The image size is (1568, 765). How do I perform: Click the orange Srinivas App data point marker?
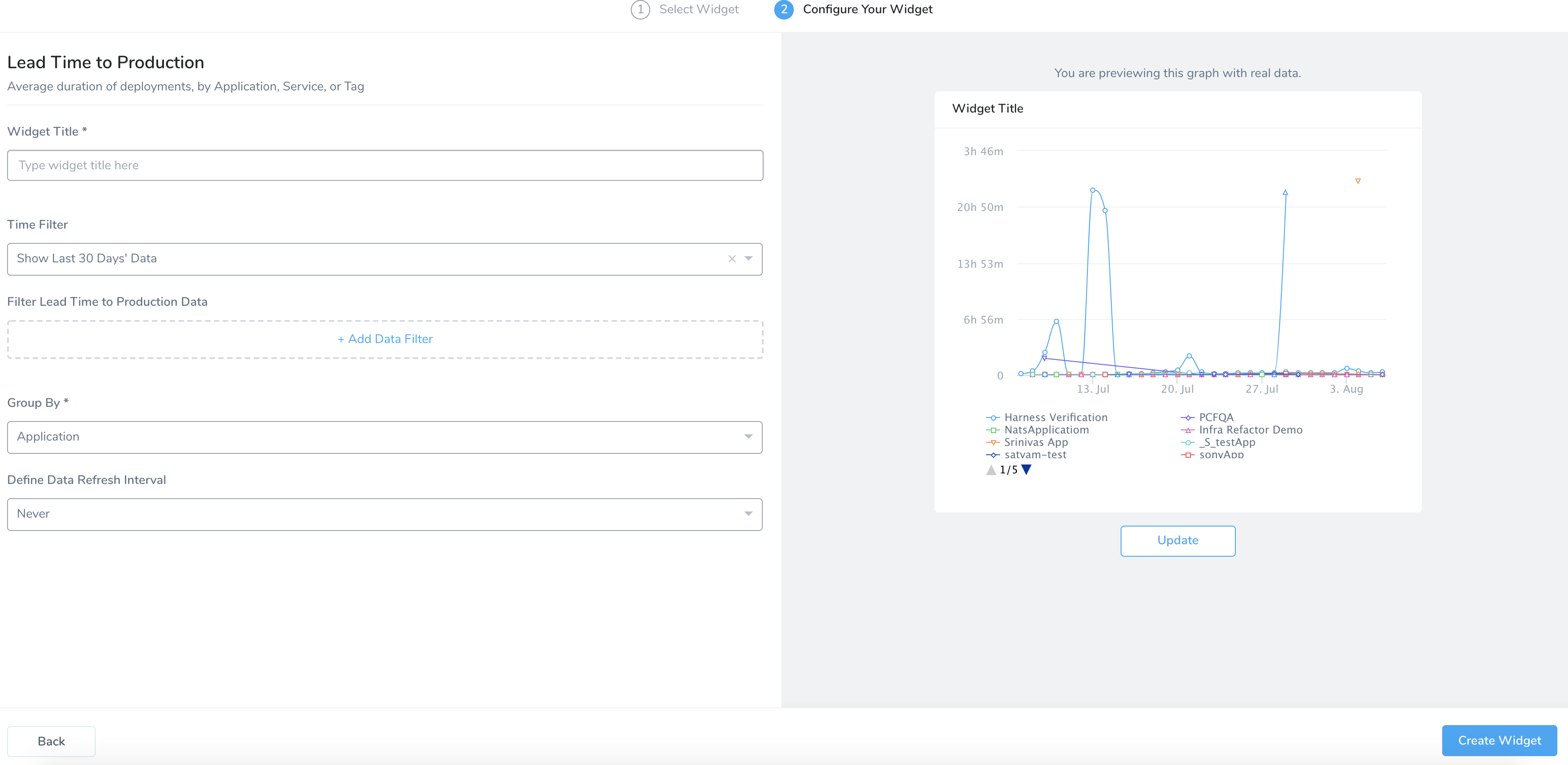tap(1358, 181)
